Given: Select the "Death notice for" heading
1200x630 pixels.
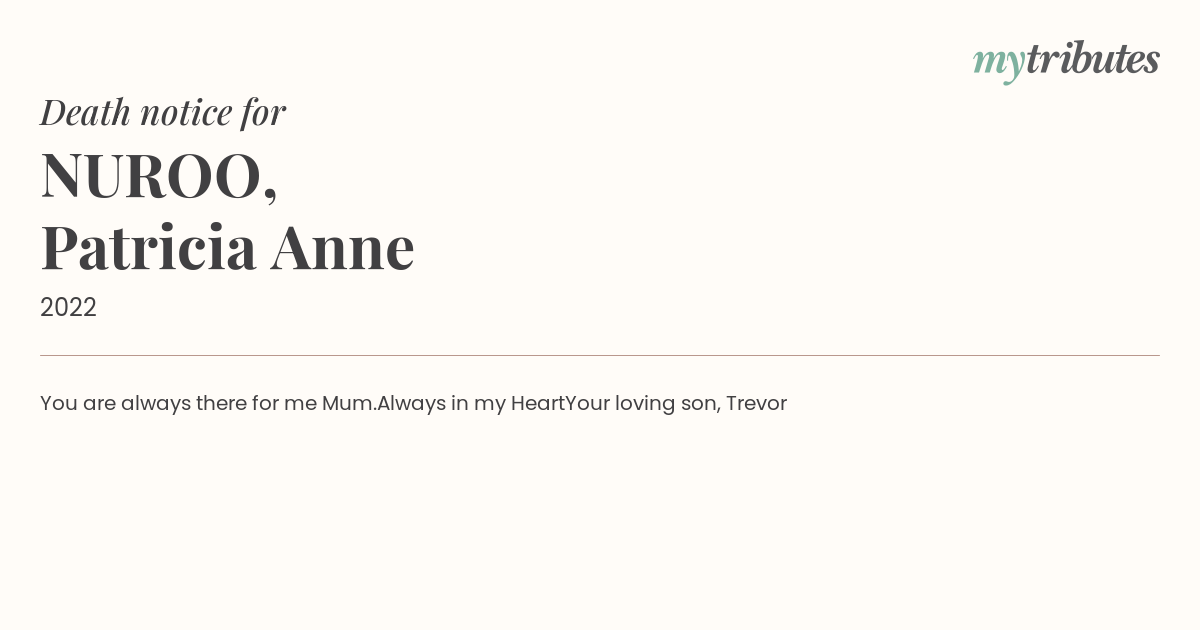Looking at the screenshot, I should click(163, 112).
